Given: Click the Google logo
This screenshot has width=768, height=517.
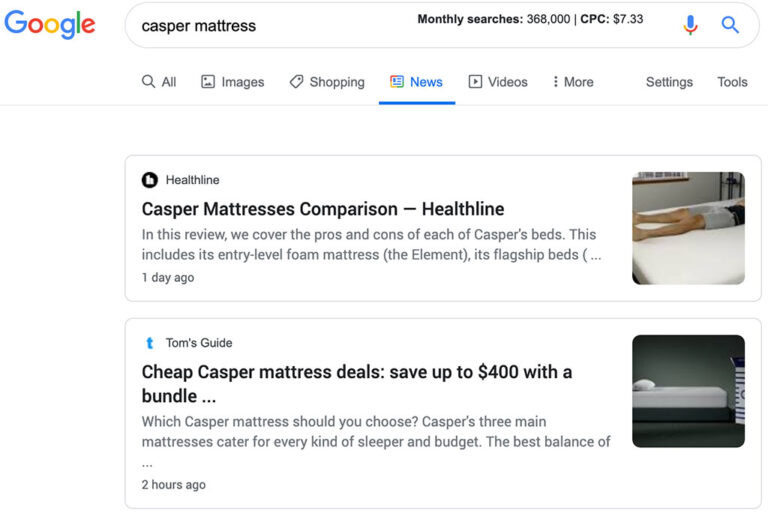Looking at the screenshot, I should pos(49,24).
